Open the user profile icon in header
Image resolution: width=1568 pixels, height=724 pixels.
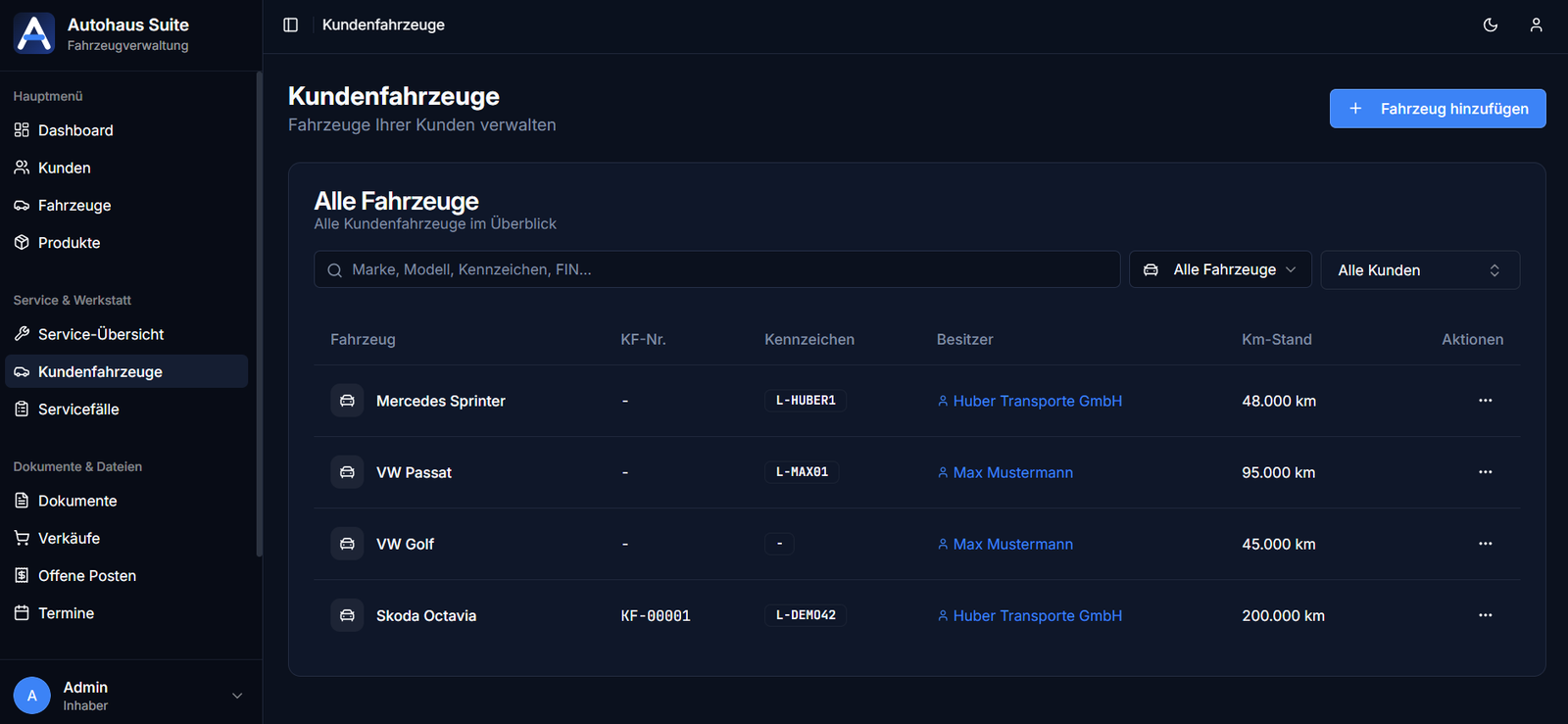click(1536, 24)
